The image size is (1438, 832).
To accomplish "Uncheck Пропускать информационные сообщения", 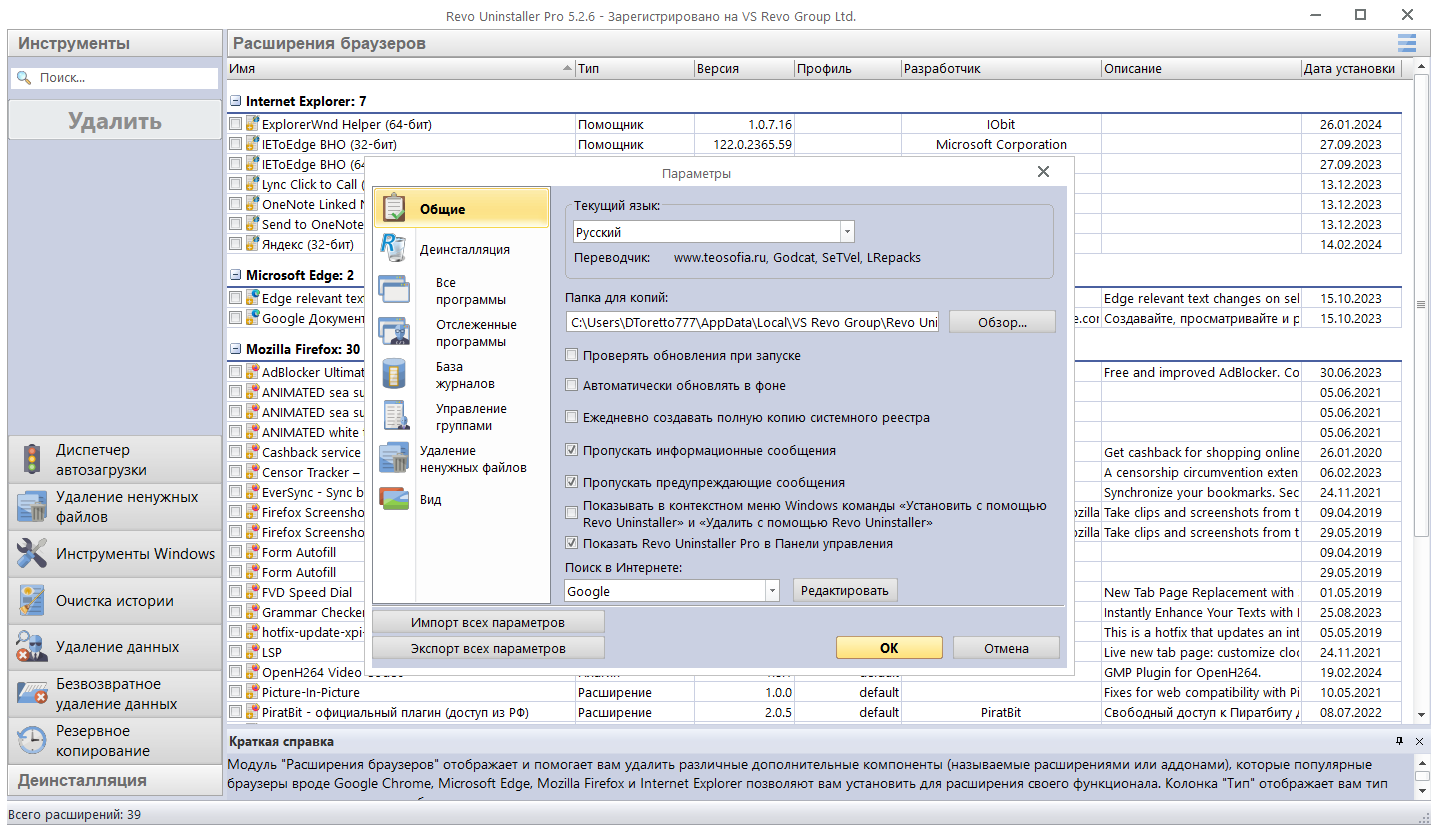I will coord(572,450).
